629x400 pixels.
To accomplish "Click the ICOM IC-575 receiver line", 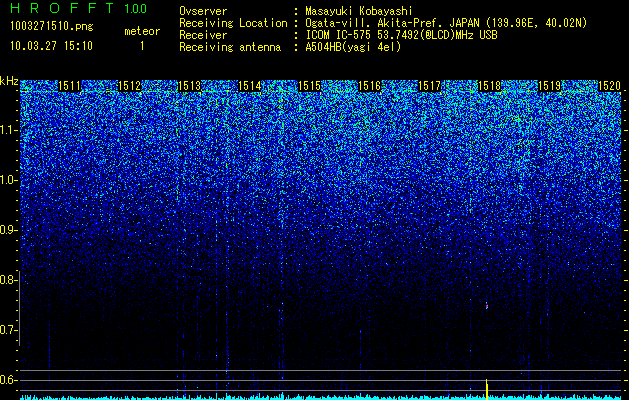I will click(401, 35).
